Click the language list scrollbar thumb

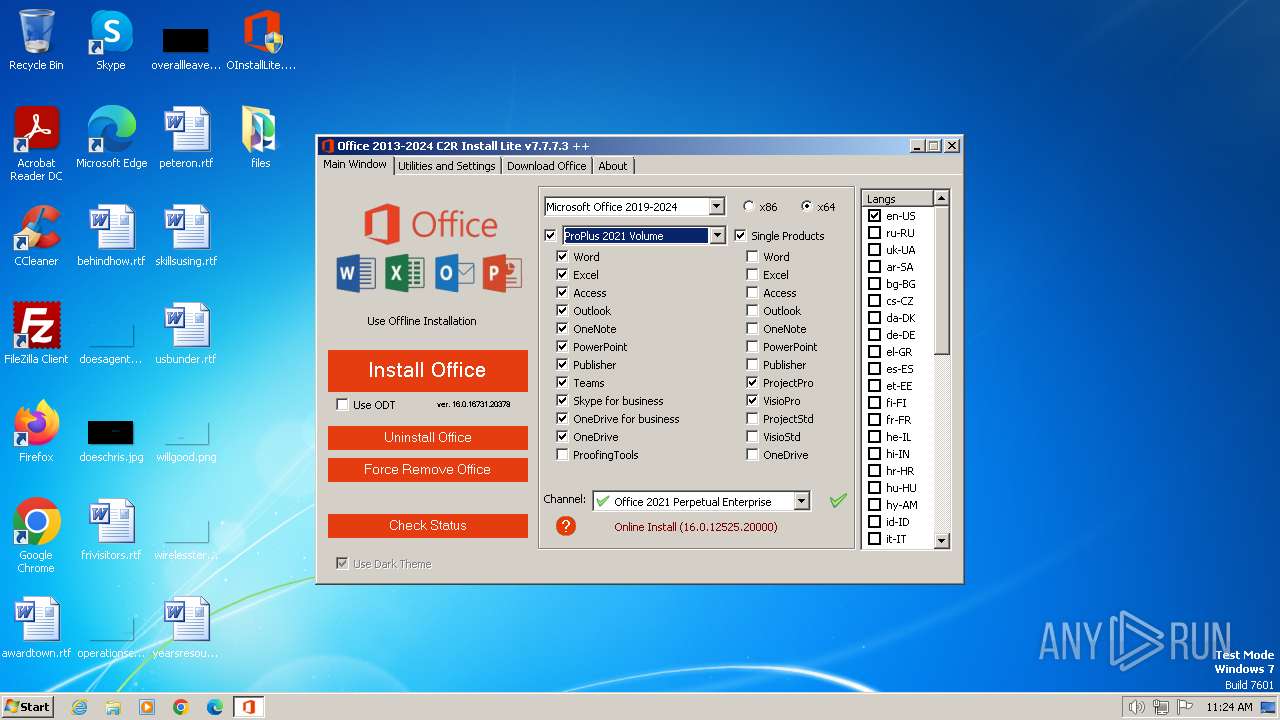pos(941,280)
